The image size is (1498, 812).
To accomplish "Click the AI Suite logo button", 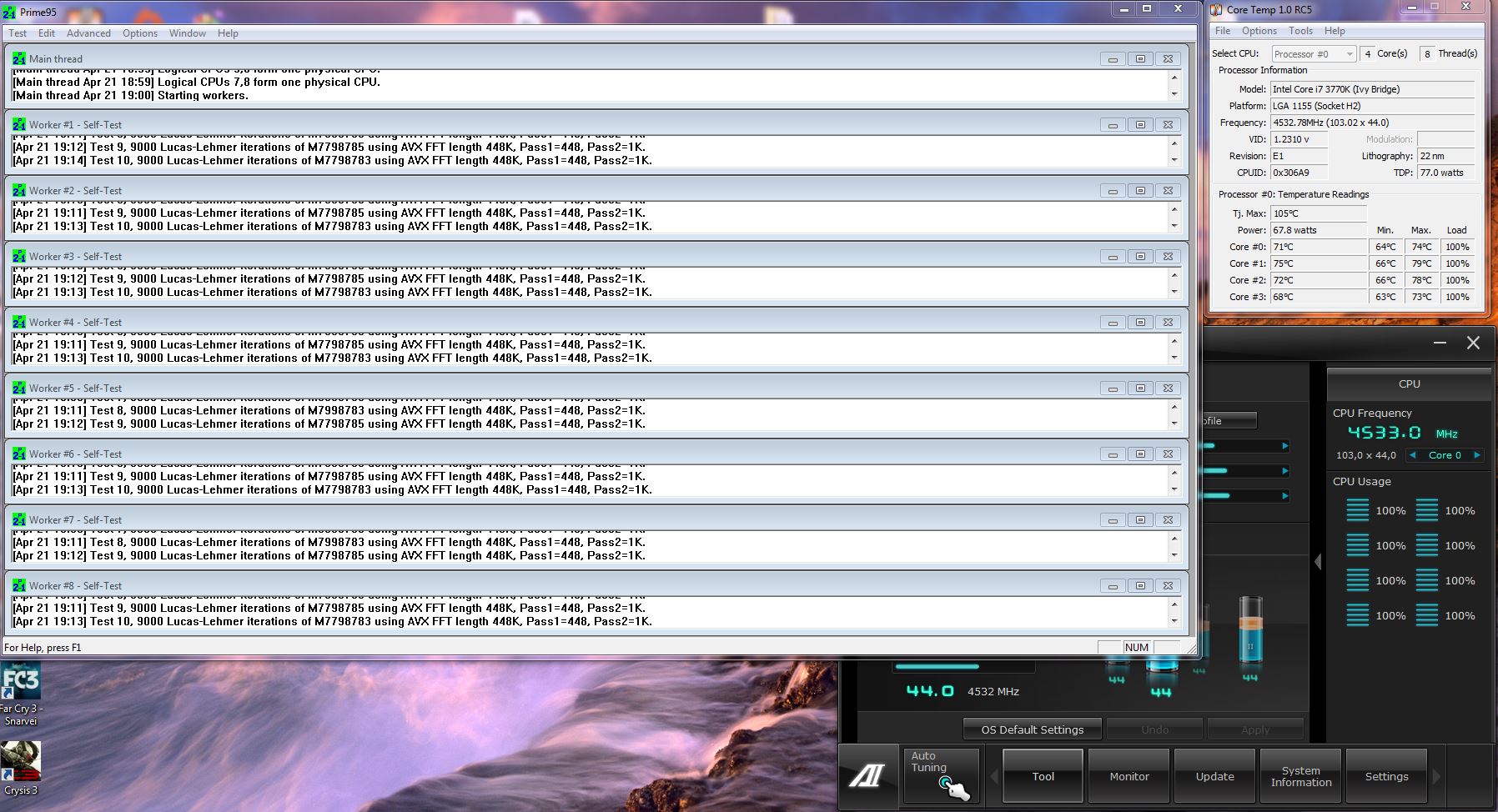I will (867, 776).
